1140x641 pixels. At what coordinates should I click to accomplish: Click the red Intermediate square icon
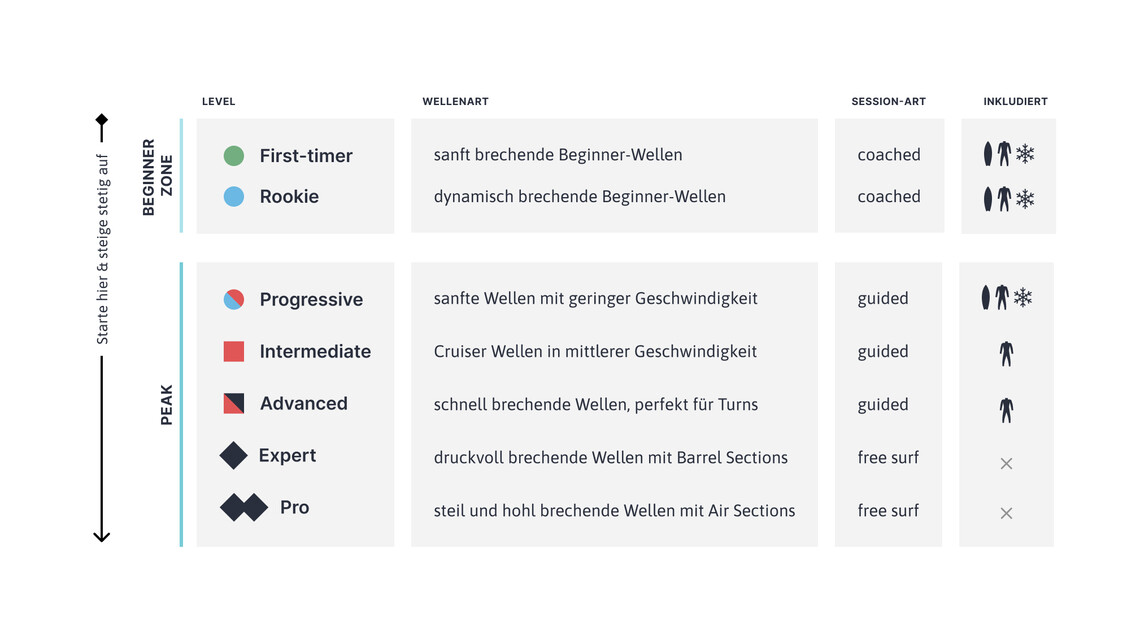234,351
